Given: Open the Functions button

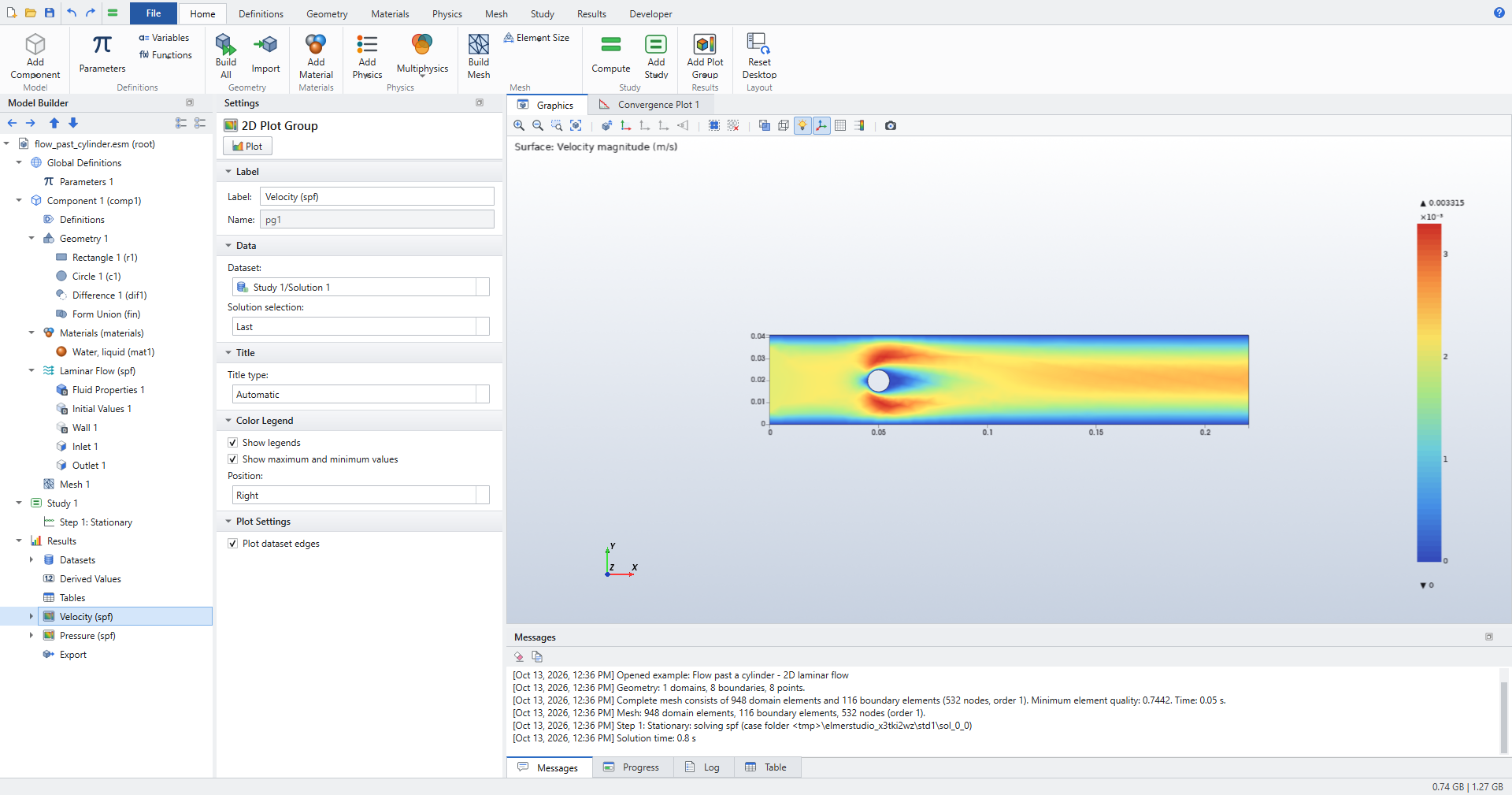Looking at the screenshot, I should point(165,55).
